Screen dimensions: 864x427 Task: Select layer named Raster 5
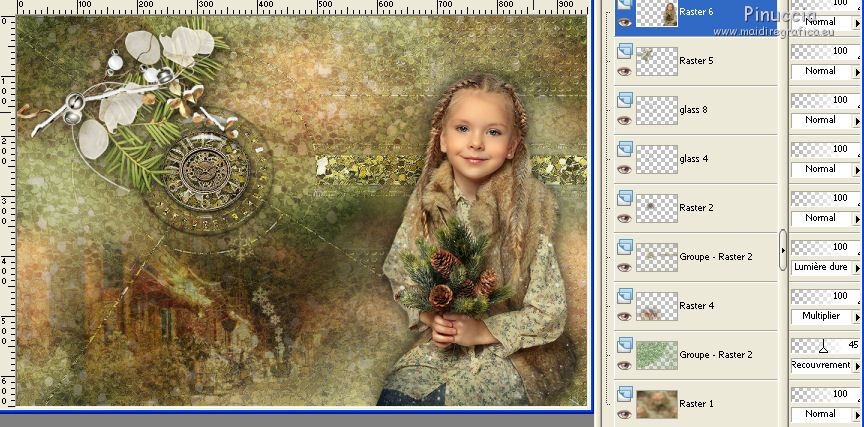point(696,61)
